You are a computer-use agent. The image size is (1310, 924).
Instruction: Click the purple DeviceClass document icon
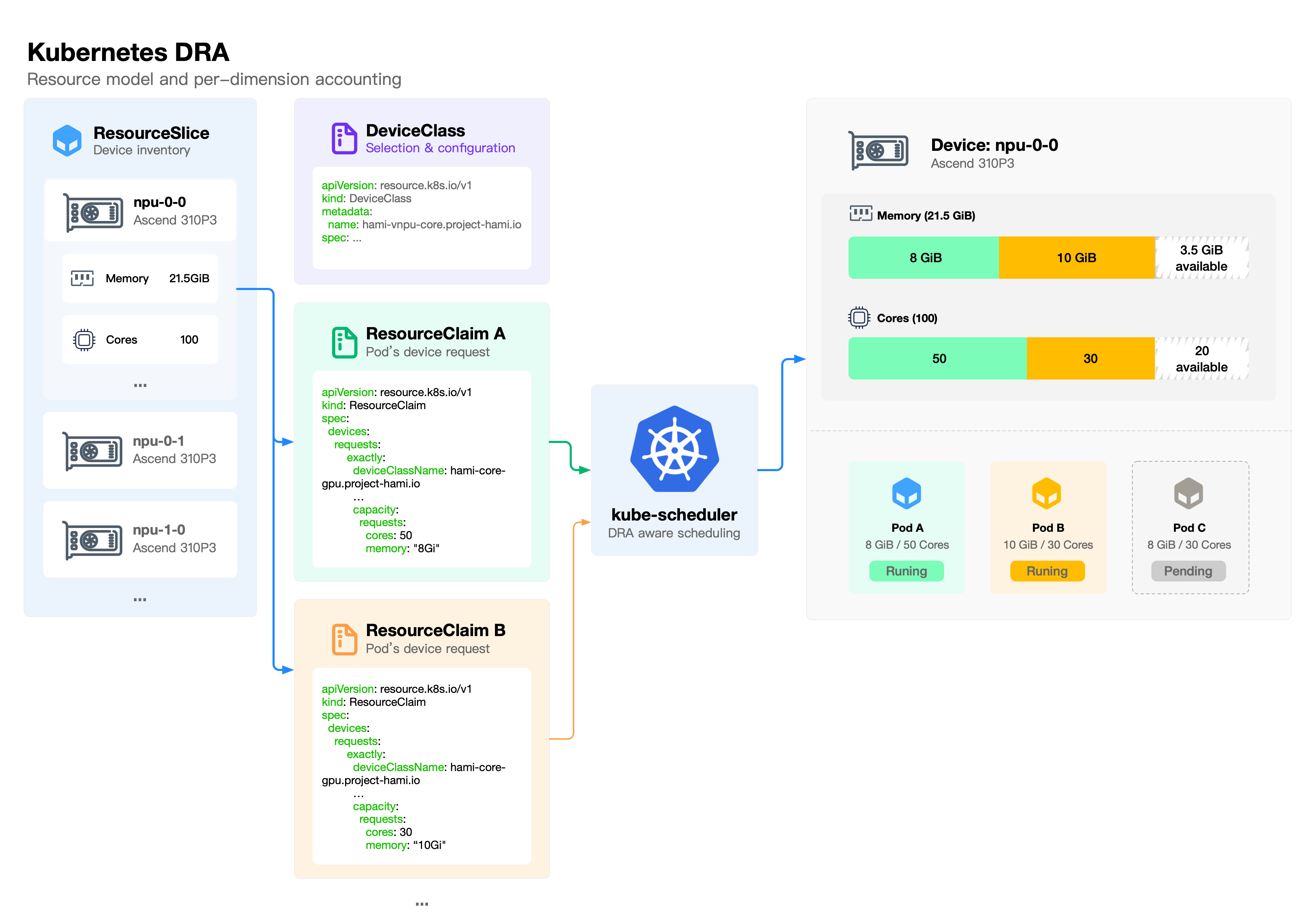[x=344, y=138]
